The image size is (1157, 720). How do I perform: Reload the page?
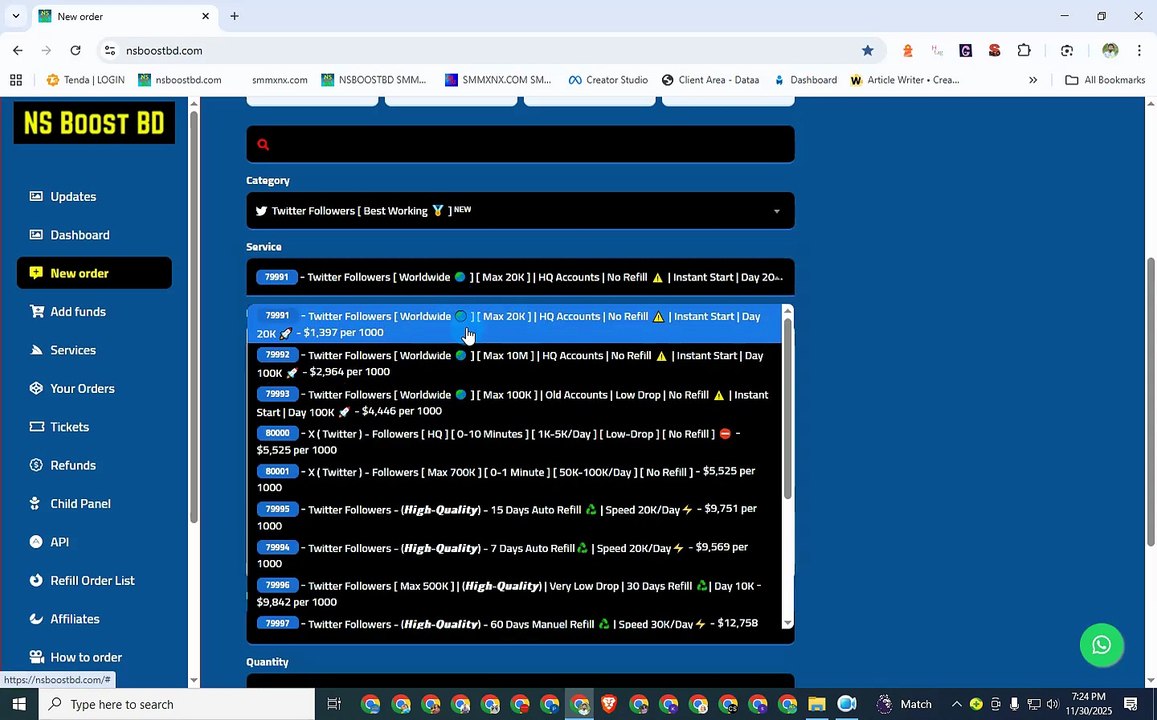coord(75,50)
